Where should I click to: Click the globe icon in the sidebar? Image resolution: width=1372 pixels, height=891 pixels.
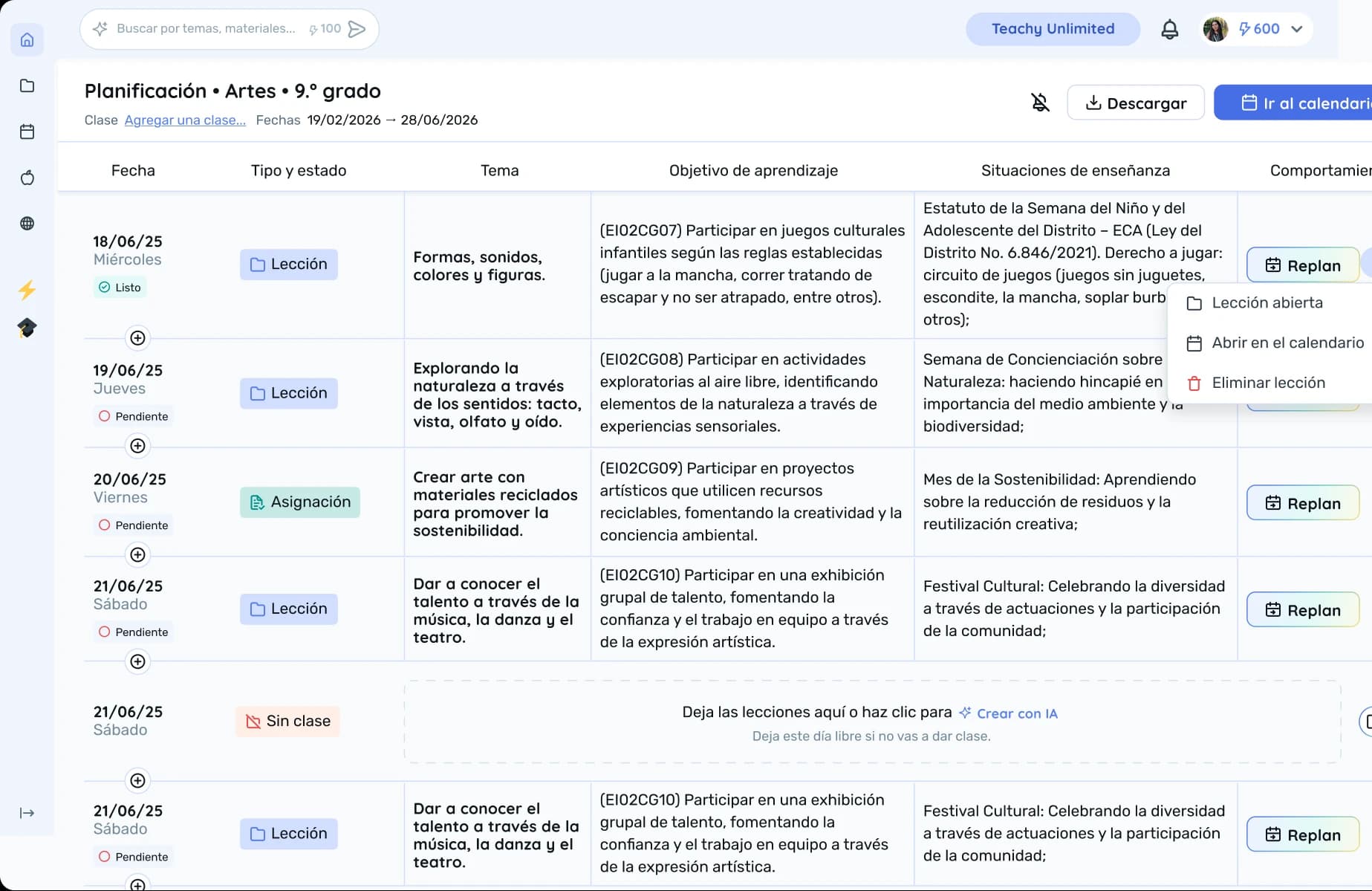(x=27, y=223)
